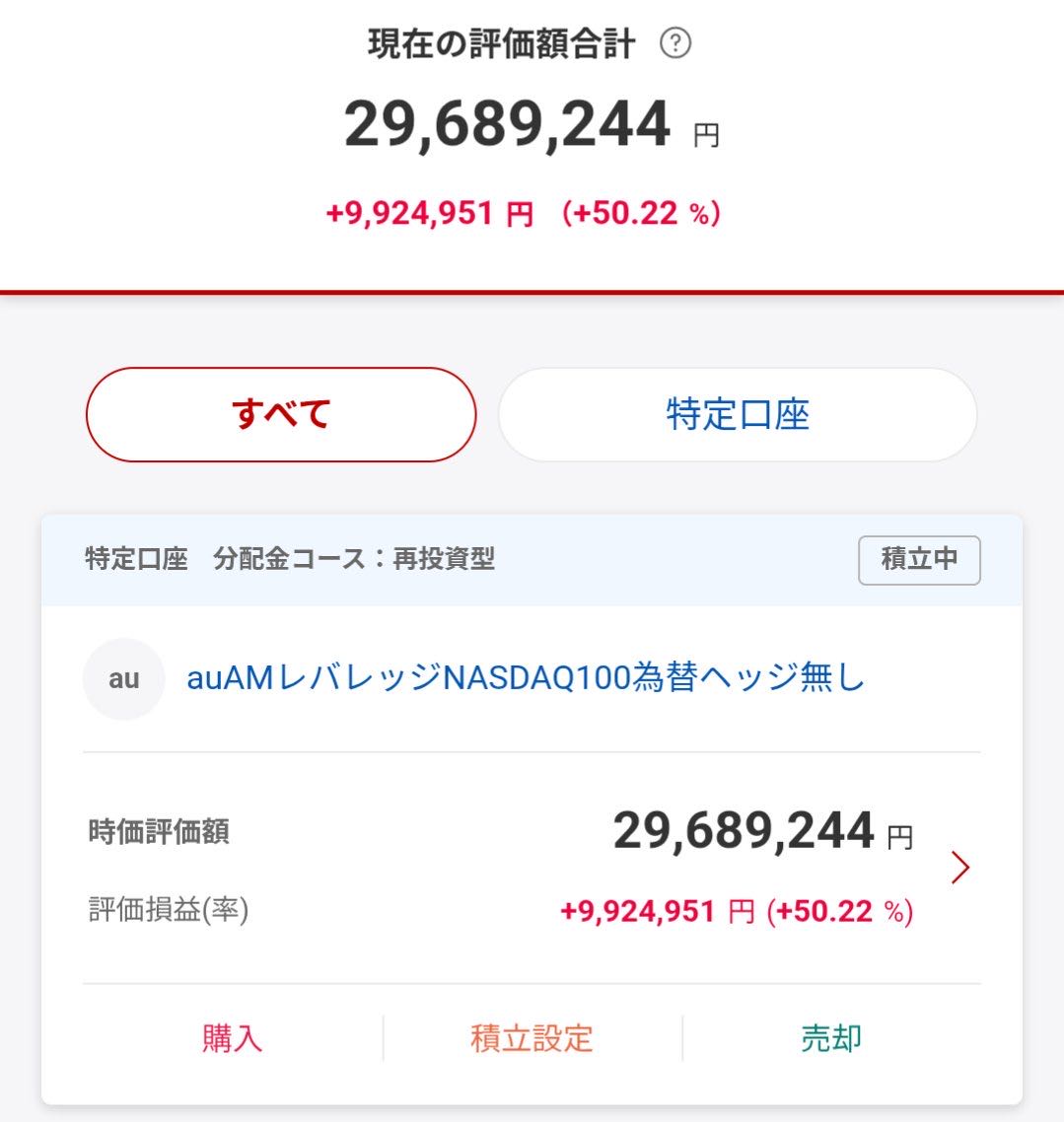The width and height of the screenshot is (1064, 1122).
Task: Click the card's +9,924,951 円 profit value
Action: point(657,911)
